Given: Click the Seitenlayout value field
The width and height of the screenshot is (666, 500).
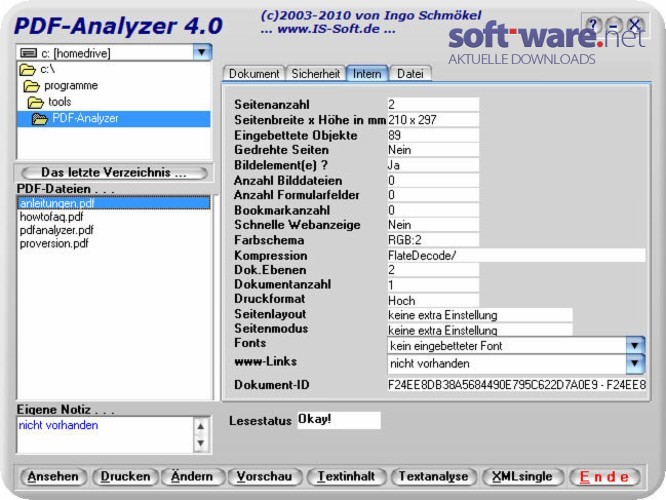Looking at the screenshot, I should click(480, 315).
